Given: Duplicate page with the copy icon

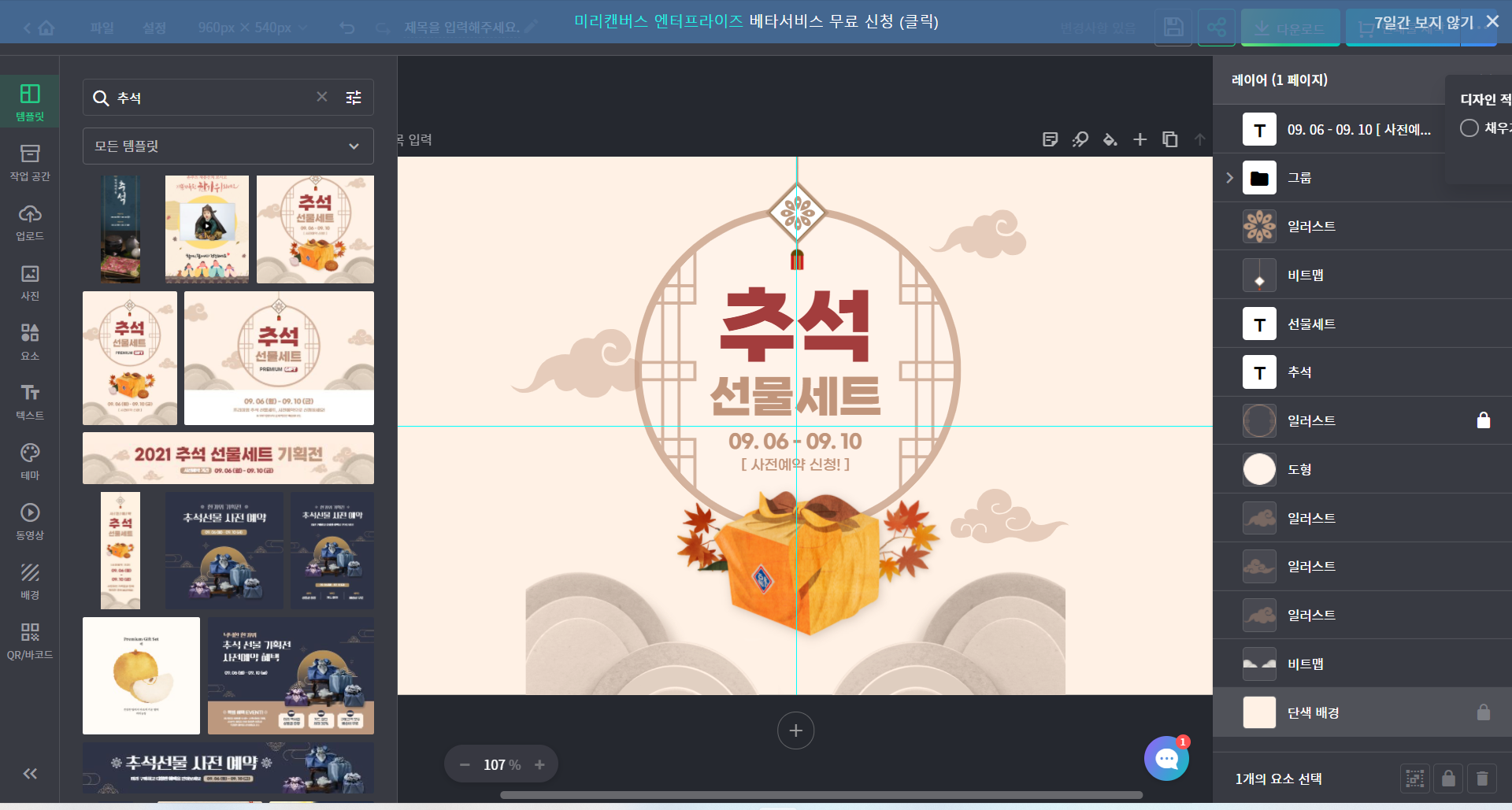Looking at the screenshot, I should tap(1169, 139).
